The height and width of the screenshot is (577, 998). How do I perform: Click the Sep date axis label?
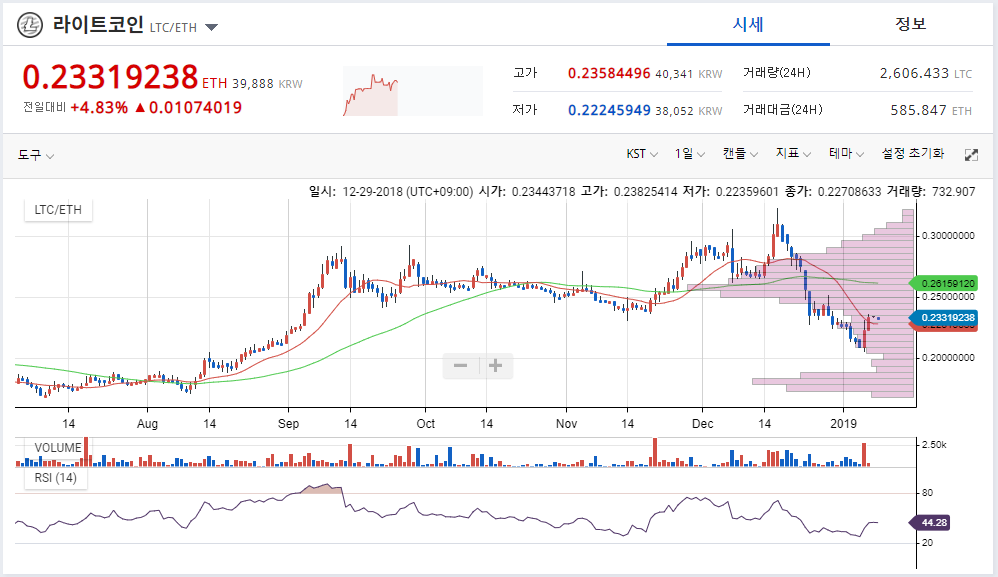pos(288,424)
